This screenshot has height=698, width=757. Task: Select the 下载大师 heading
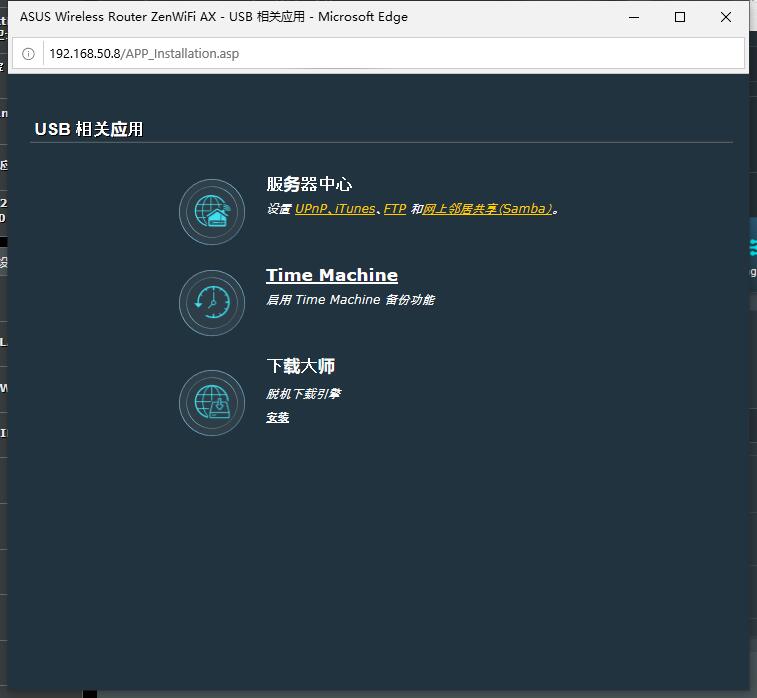click(300, 365)
